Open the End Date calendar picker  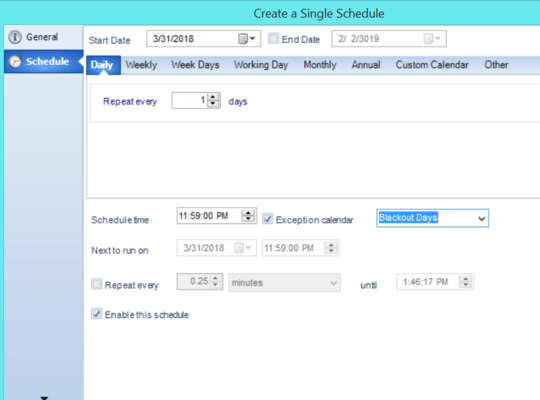(x=432, y=39)
